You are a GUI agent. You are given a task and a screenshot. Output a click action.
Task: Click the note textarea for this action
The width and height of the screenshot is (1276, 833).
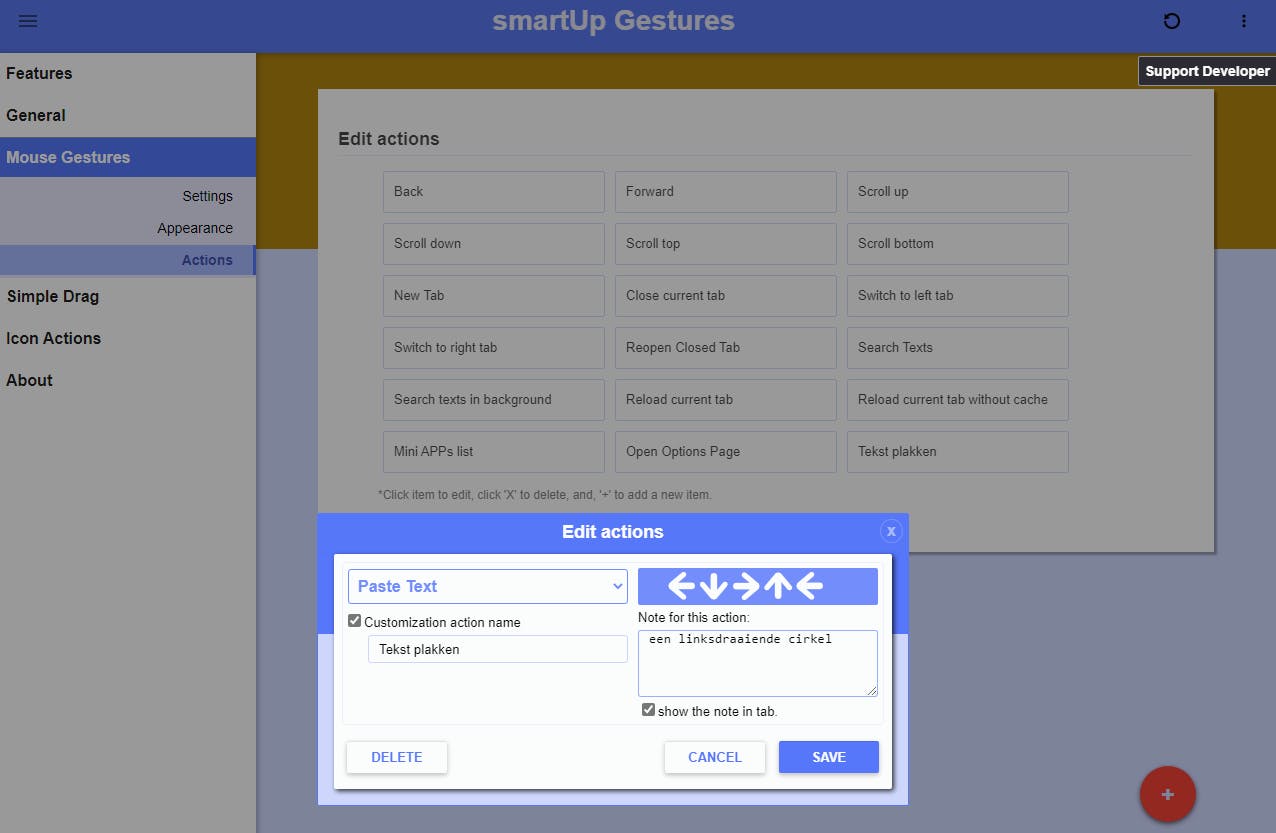758,663
